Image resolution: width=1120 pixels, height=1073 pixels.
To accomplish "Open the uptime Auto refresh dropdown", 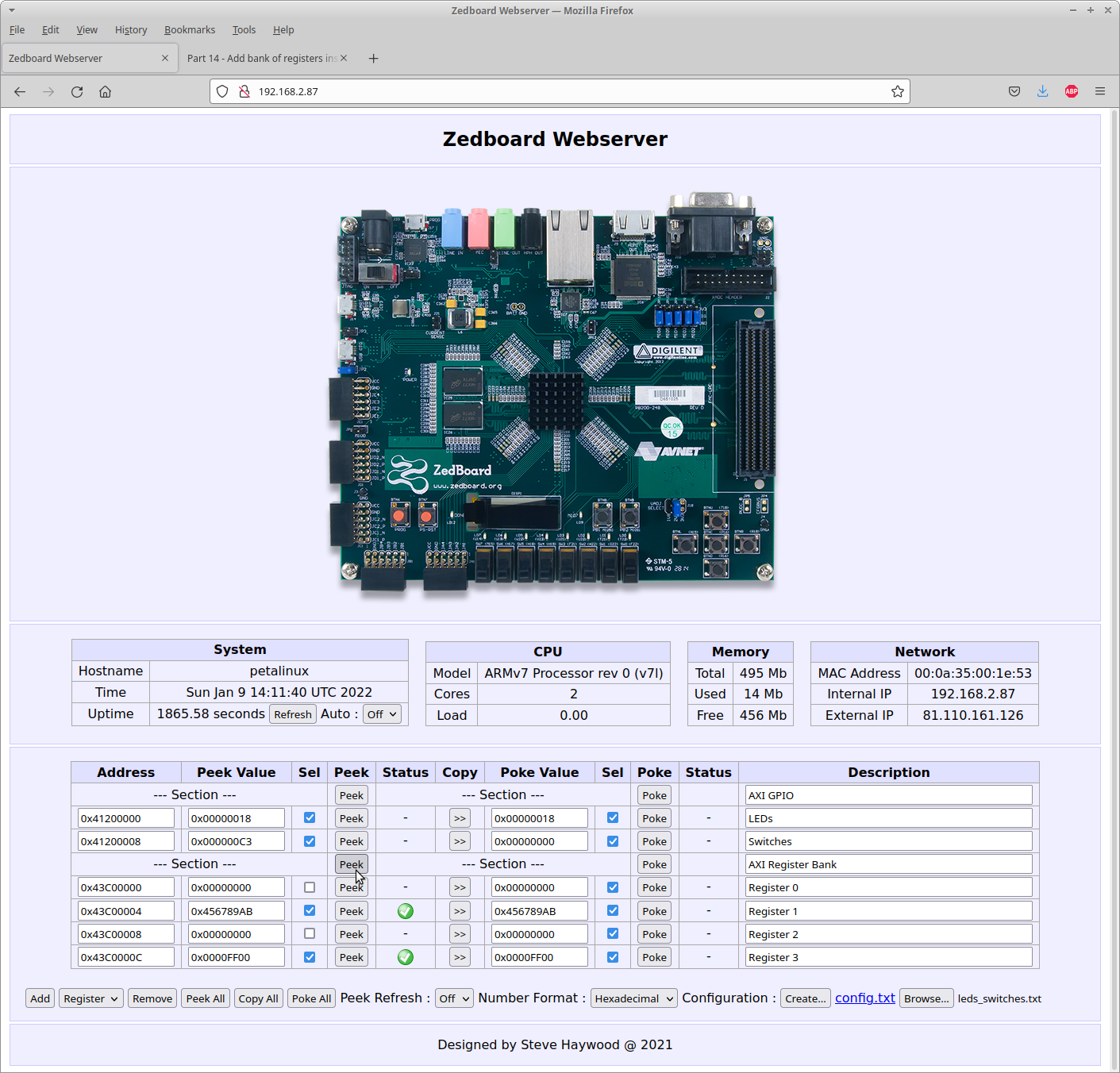I will [x=382, y=714].
